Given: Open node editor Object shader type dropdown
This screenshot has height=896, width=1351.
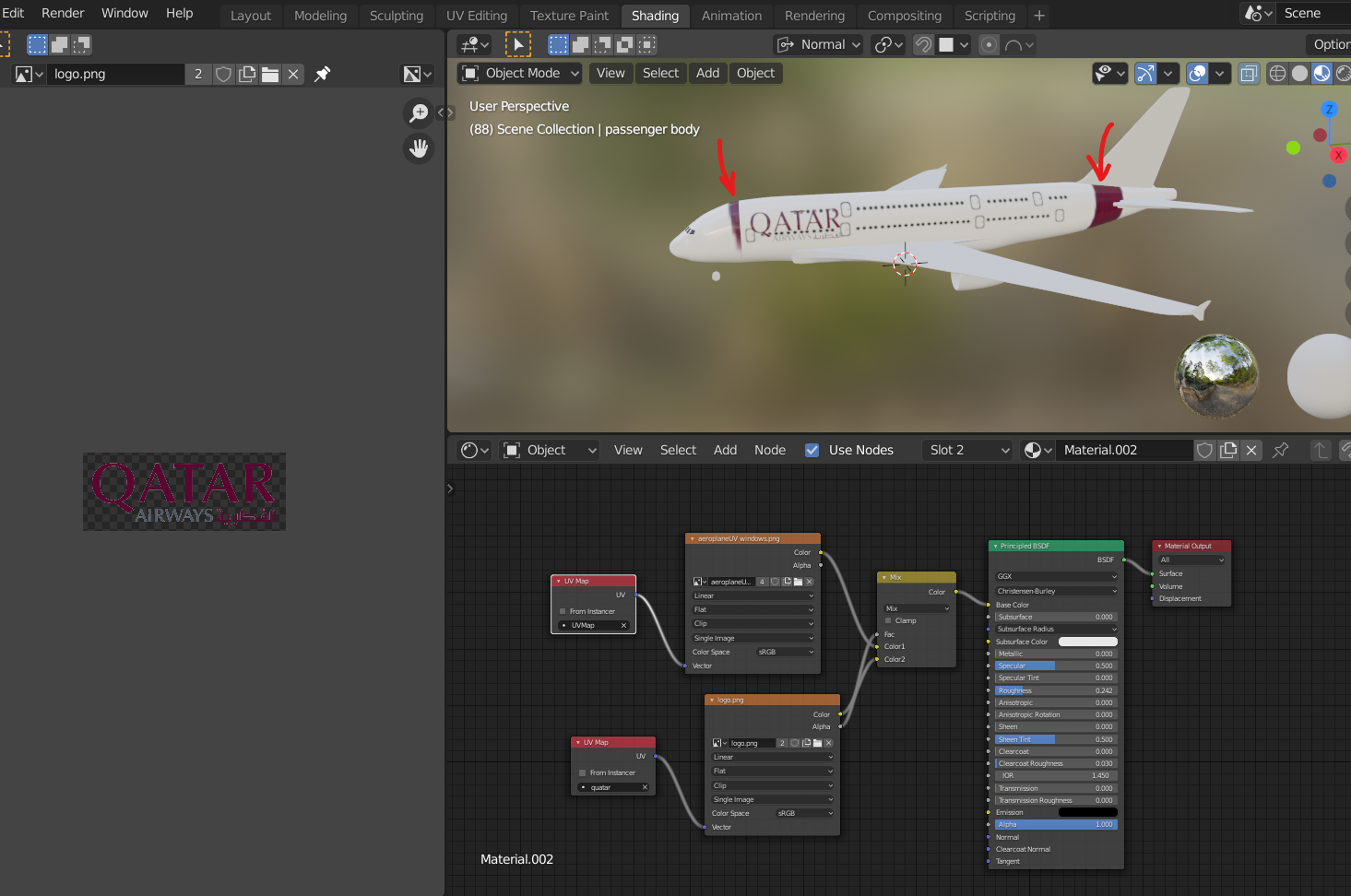Looking at the screenshot, I should [550, 450].
